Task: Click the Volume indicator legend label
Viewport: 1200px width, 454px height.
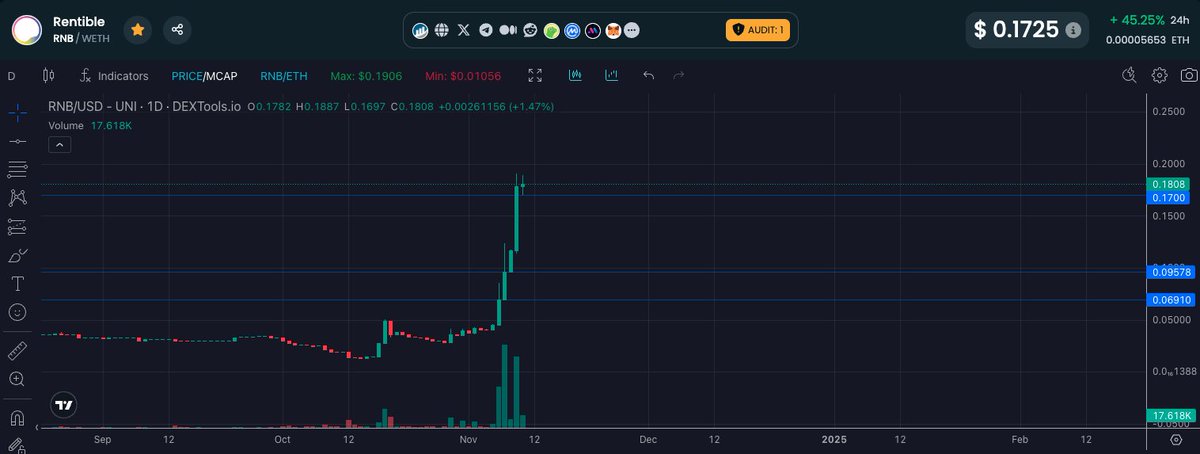Action: 66,125
